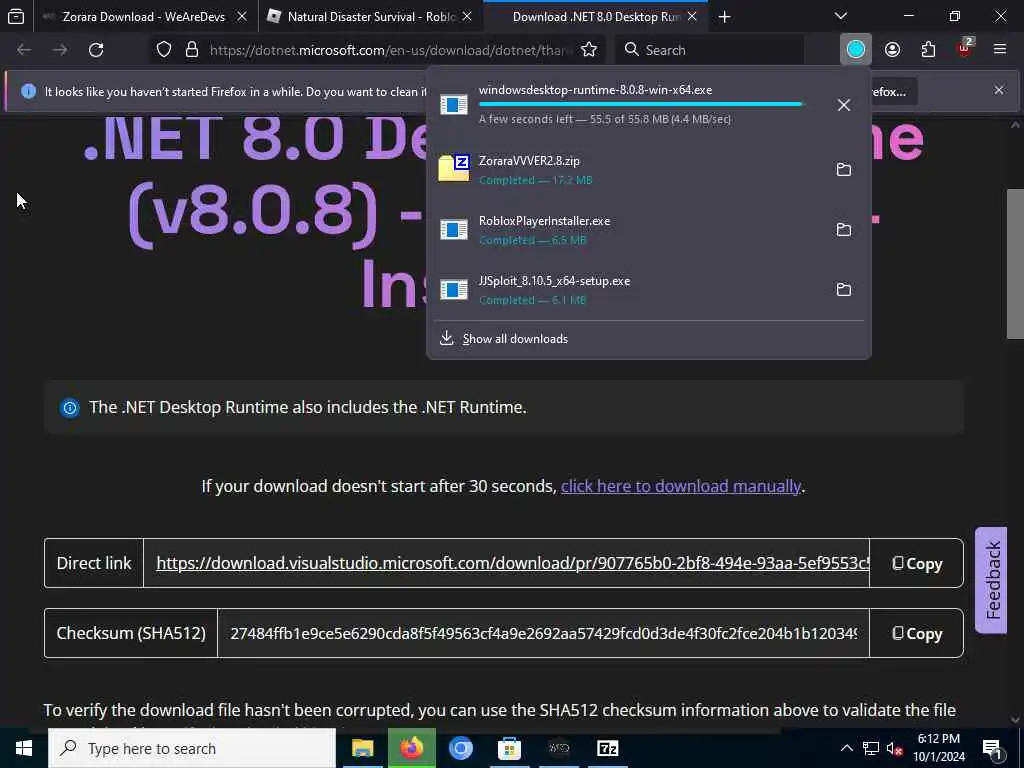Reload the current page
Viewport: 1024px width, 768px height.
point(96,50)
